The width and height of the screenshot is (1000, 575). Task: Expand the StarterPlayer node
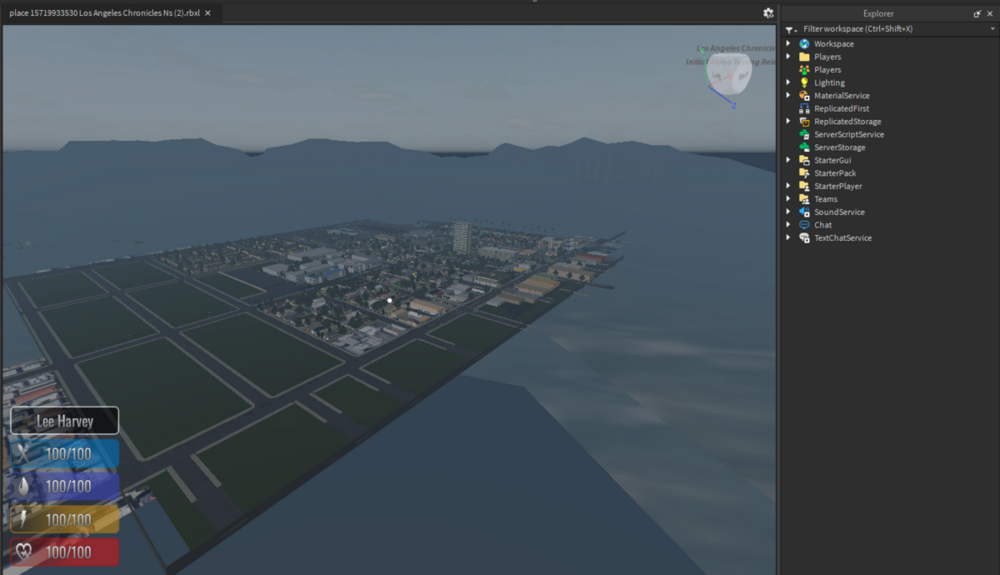(788, 186)
